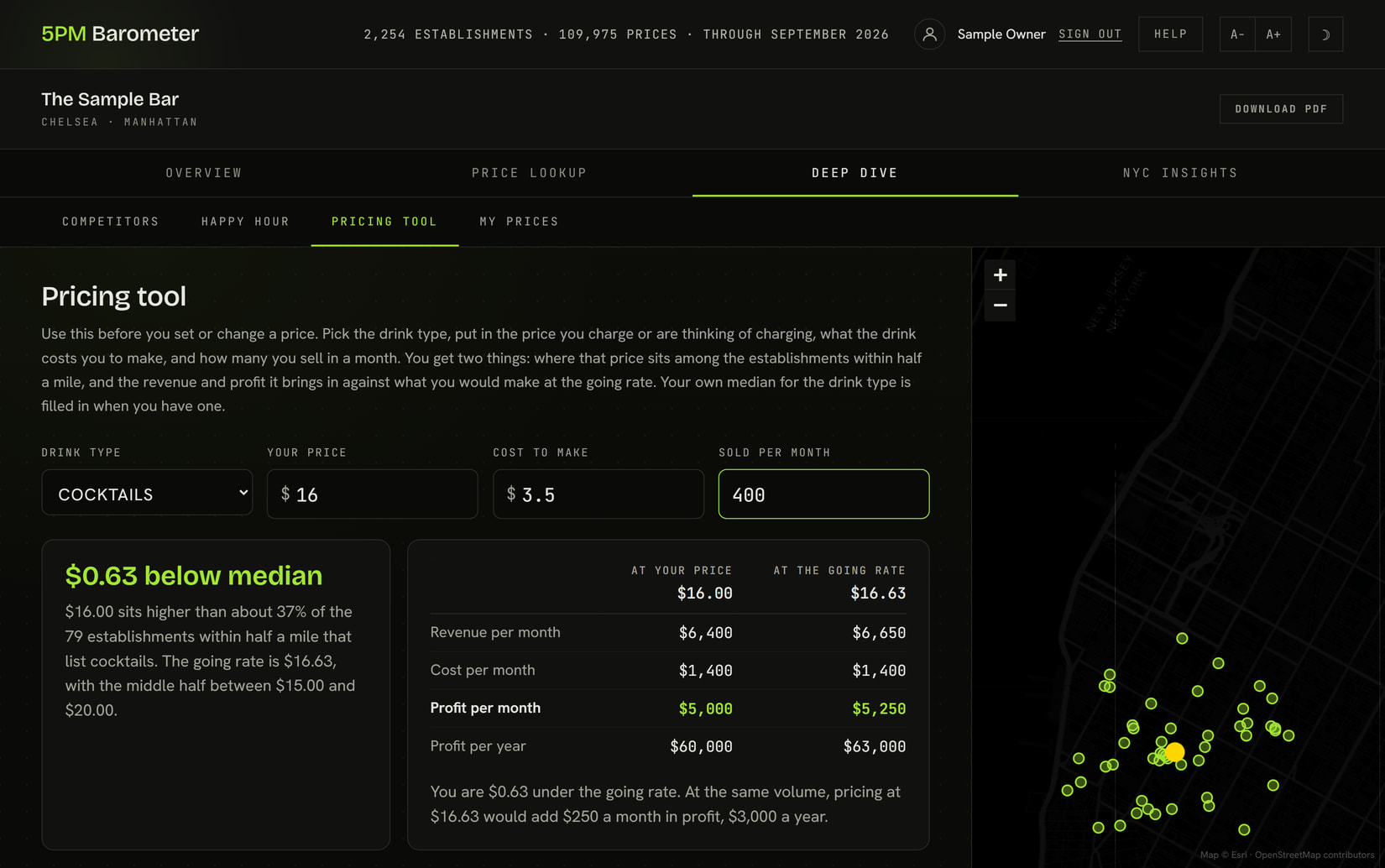Select the Deep Dive tab
1385x868 pixels.
pyautogui.click(x=855, y=173)
